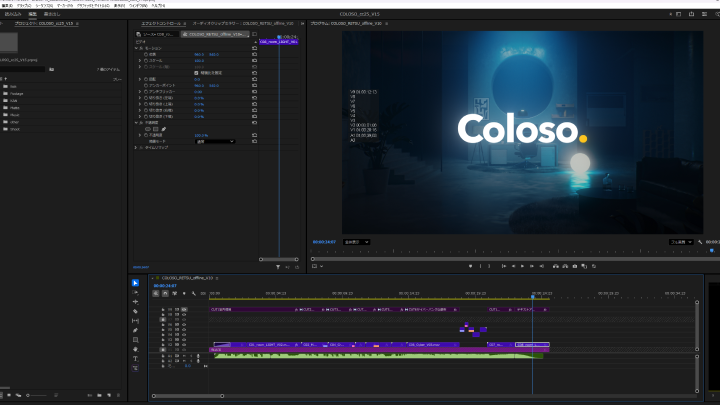
Task: Open the blend mode dropdown
Action: coord(214,141)
